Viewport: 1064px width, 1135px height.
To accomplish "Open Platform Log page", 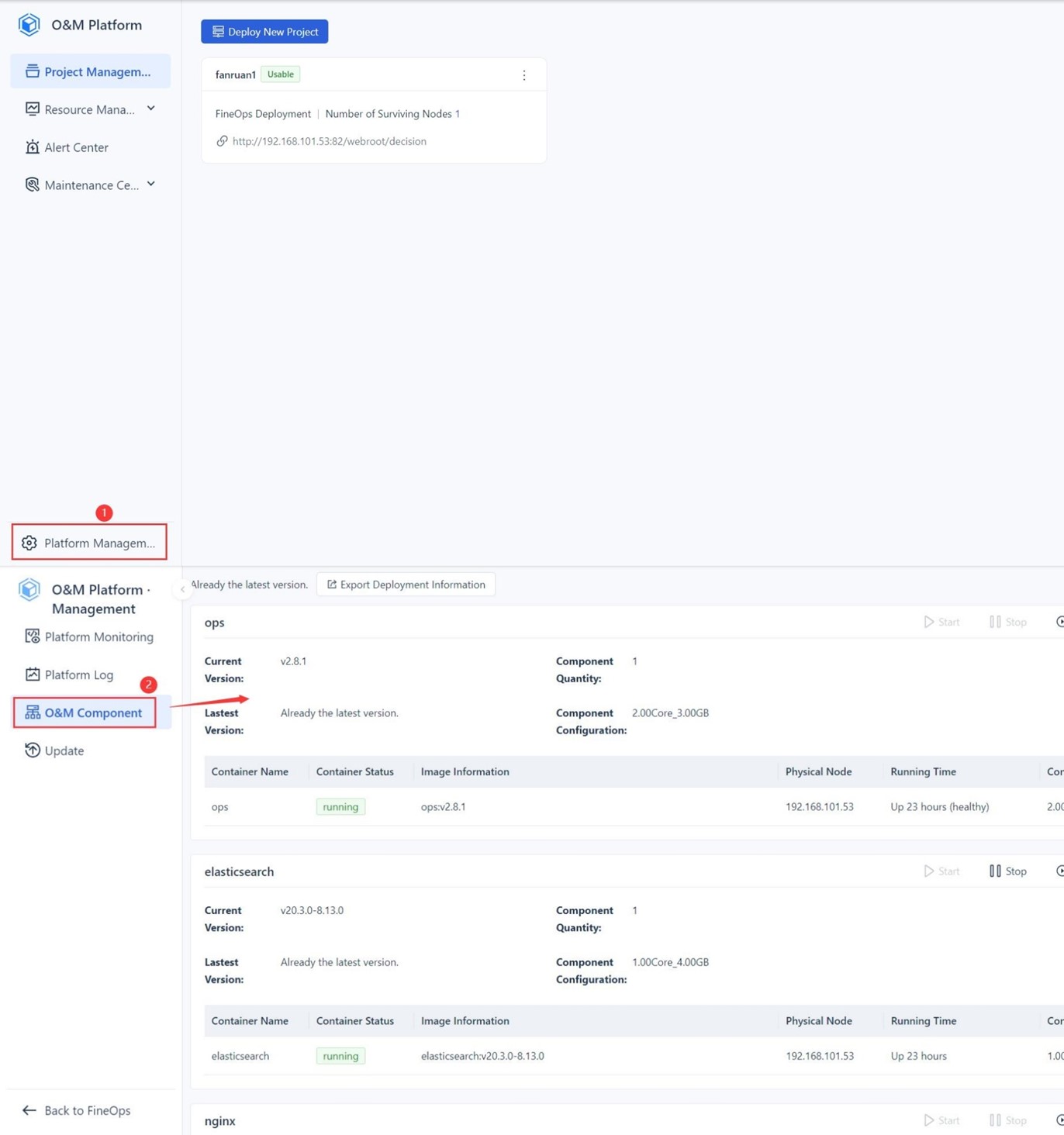I will pyautogui.click(x=70, y=674).
